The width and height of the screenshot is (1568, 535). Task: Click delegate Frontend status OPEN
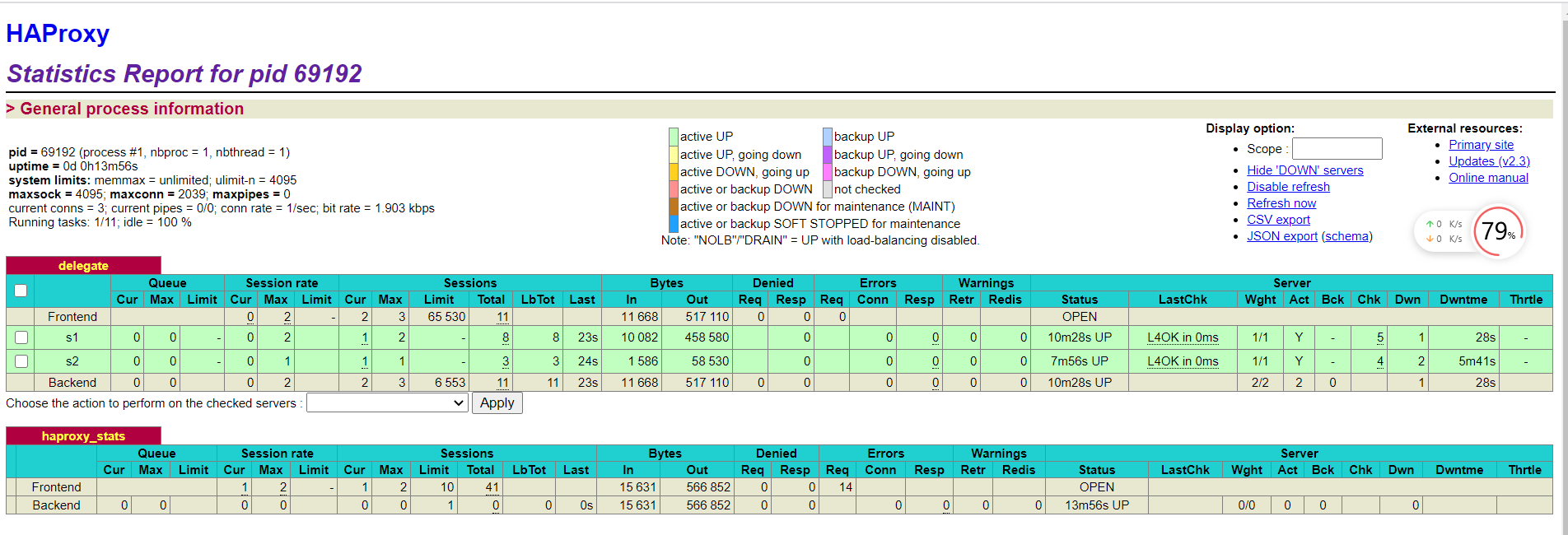[x=1079, y=317]
